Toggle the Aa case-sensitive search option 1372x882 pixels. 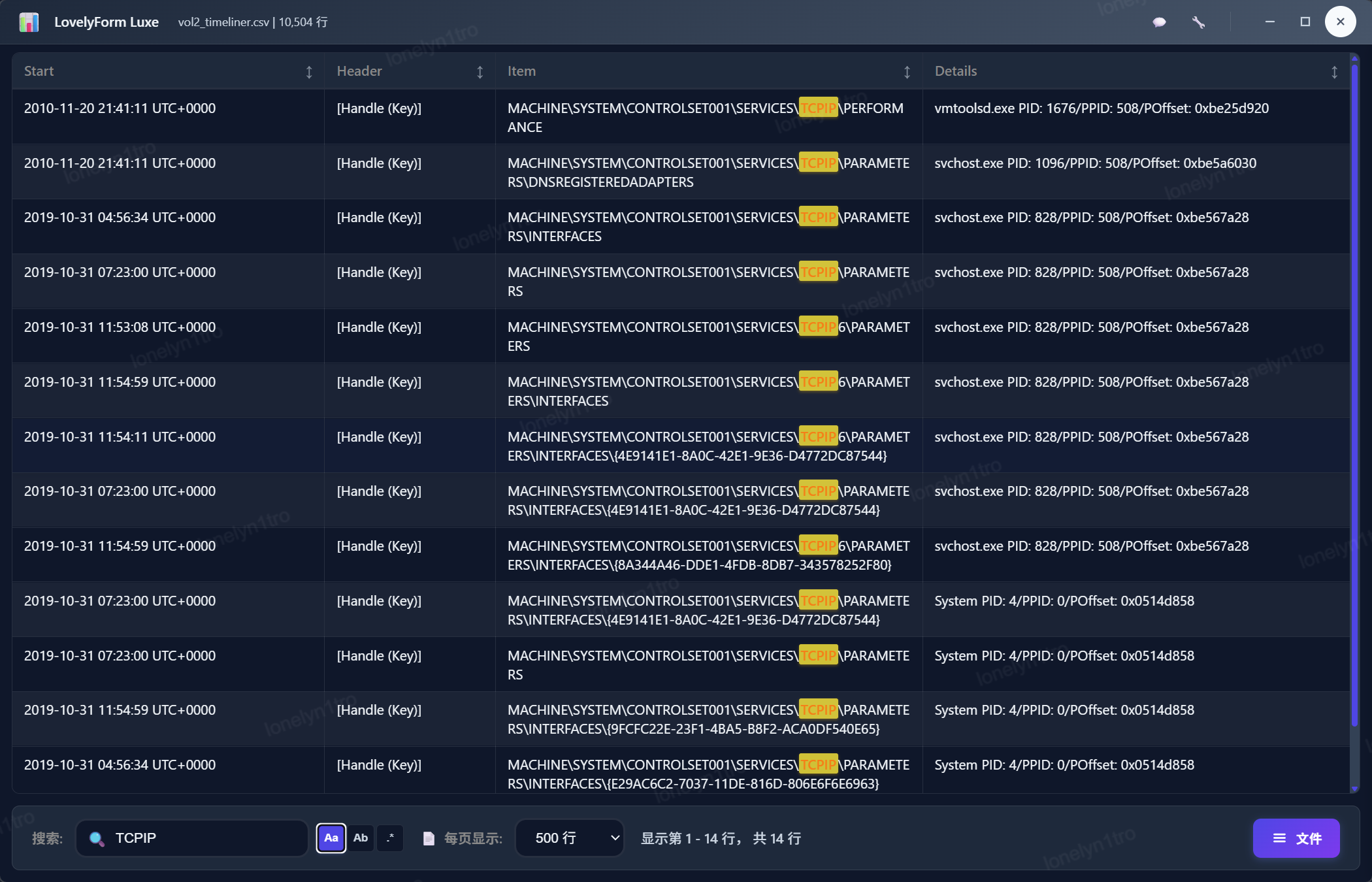point(331,838)
